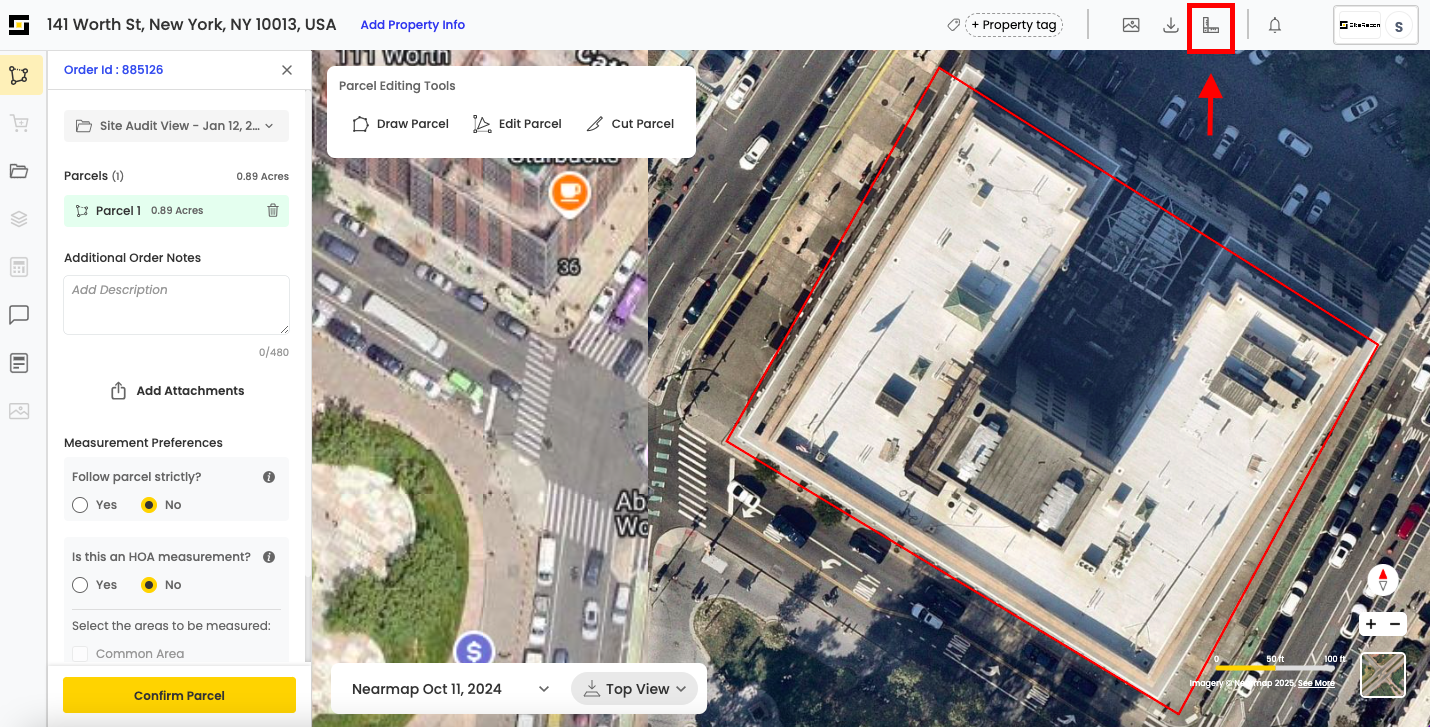Click the dollar bank map marker

[473, 652]
